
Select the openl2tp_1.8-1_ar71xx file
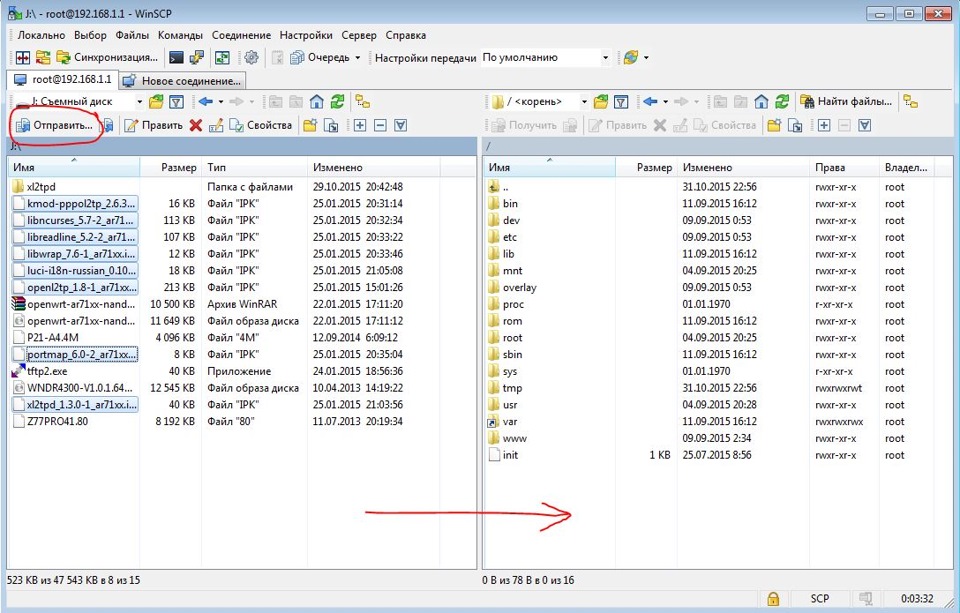[74, 287]
